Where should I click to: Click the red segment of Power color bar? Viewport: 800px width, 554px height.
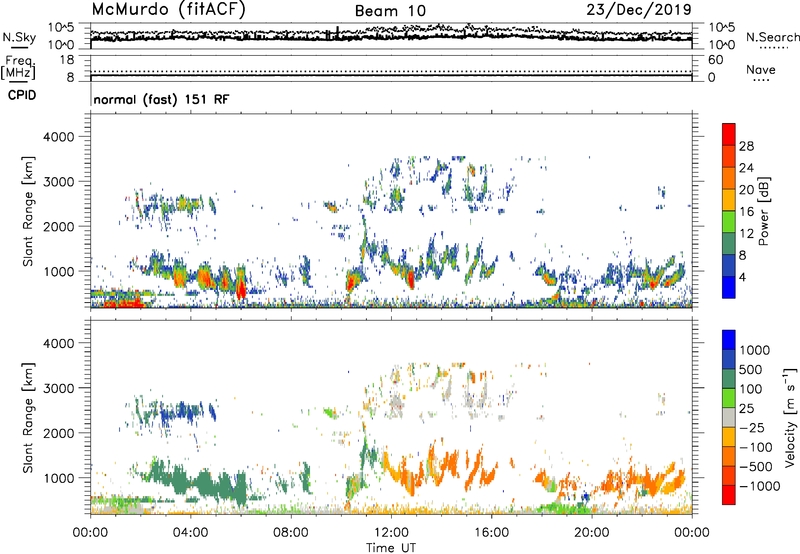pos(729,134)
